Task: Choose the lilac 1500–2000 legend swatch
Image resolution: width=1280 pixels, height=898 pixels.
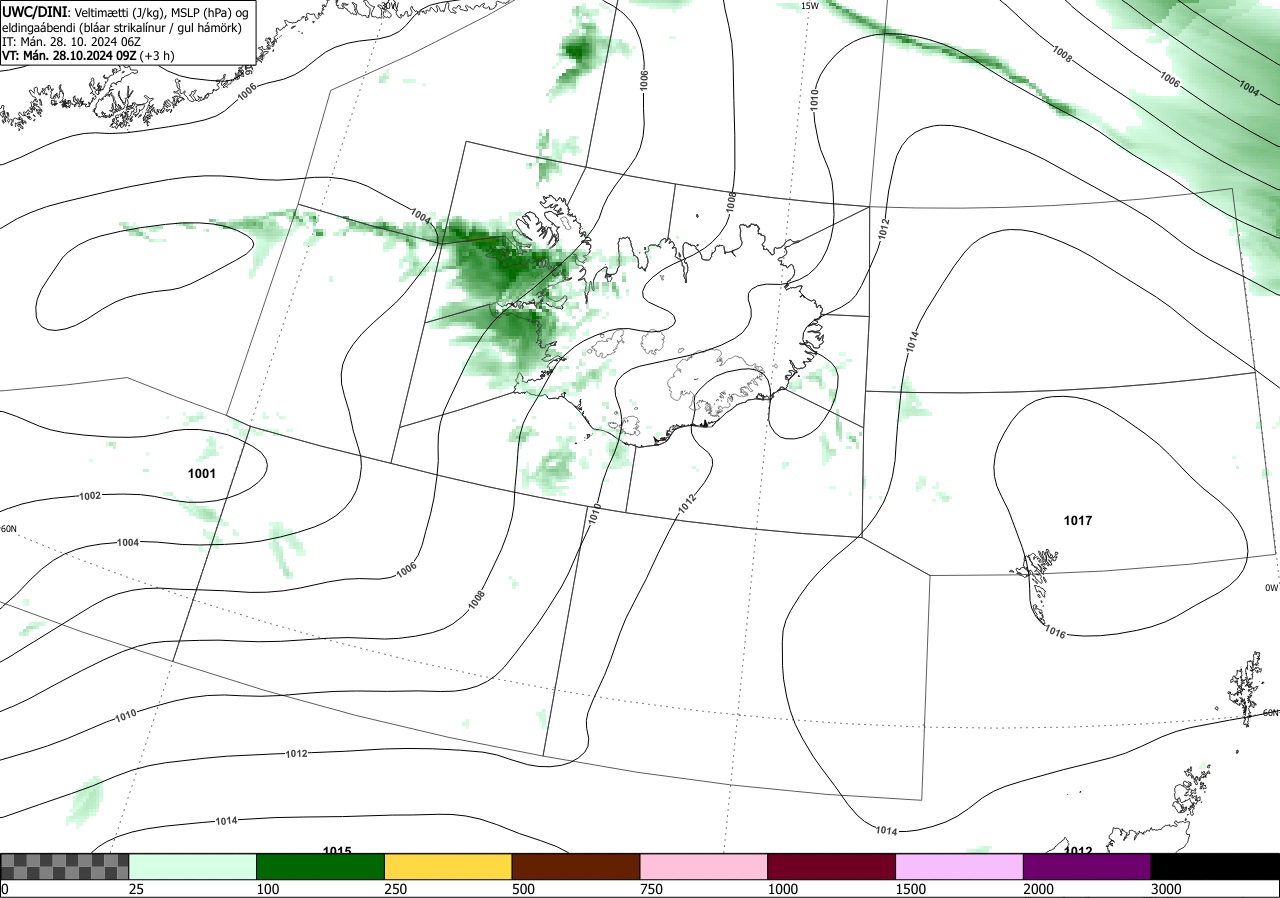Action: [960, 866]
